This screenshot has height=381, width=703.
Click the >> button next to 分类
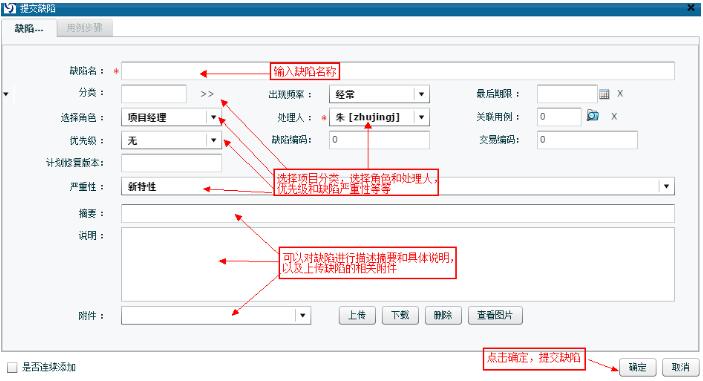click(207, 94)
